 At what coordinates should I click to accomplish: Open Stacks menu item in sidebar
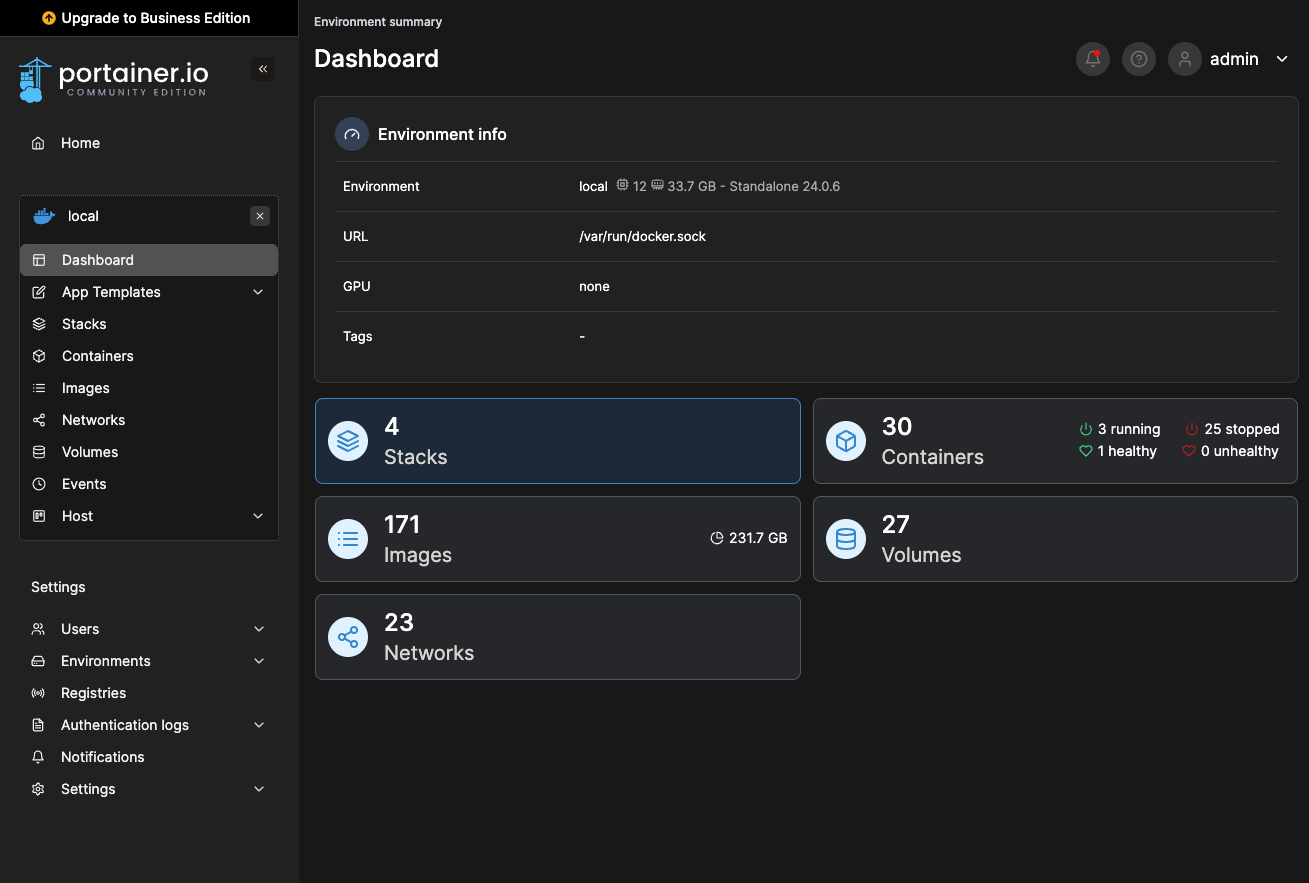click(x=149, y=324)
